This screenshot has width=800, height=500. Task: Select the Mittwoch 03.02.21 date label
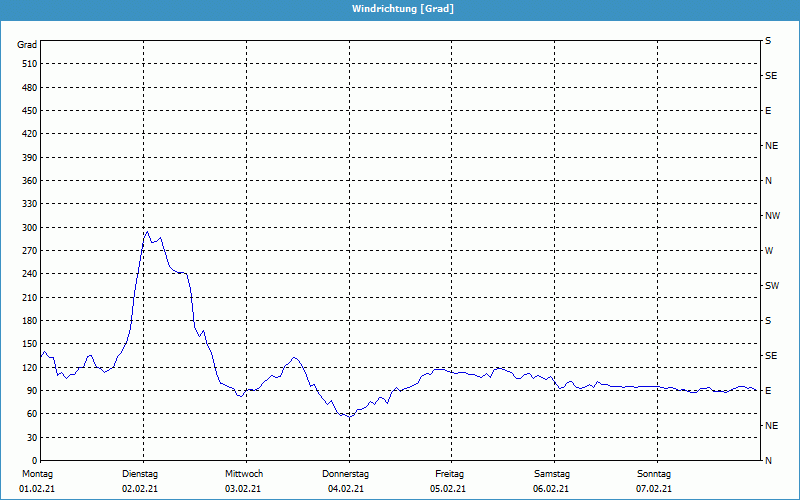pyautogui.click(x=243, y=481)
